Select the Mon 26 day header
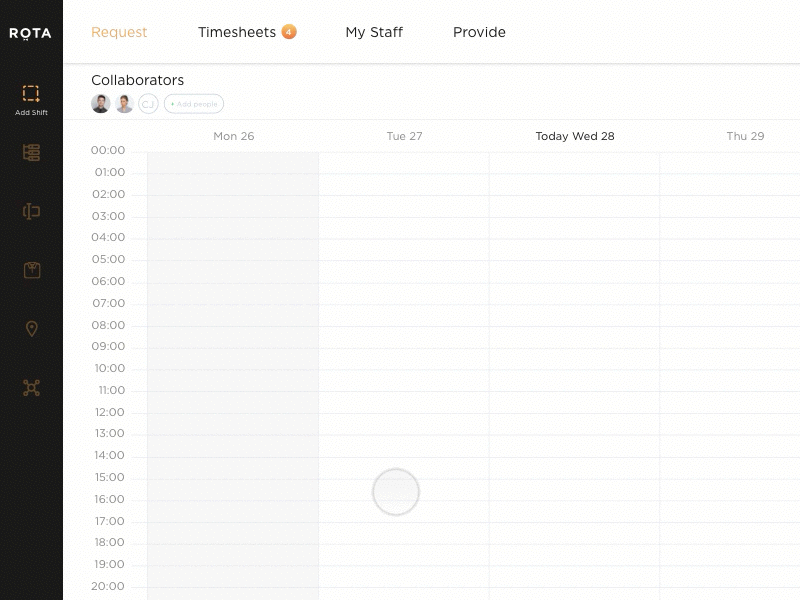This screenshot has width=800, height=600. [233, 136]
